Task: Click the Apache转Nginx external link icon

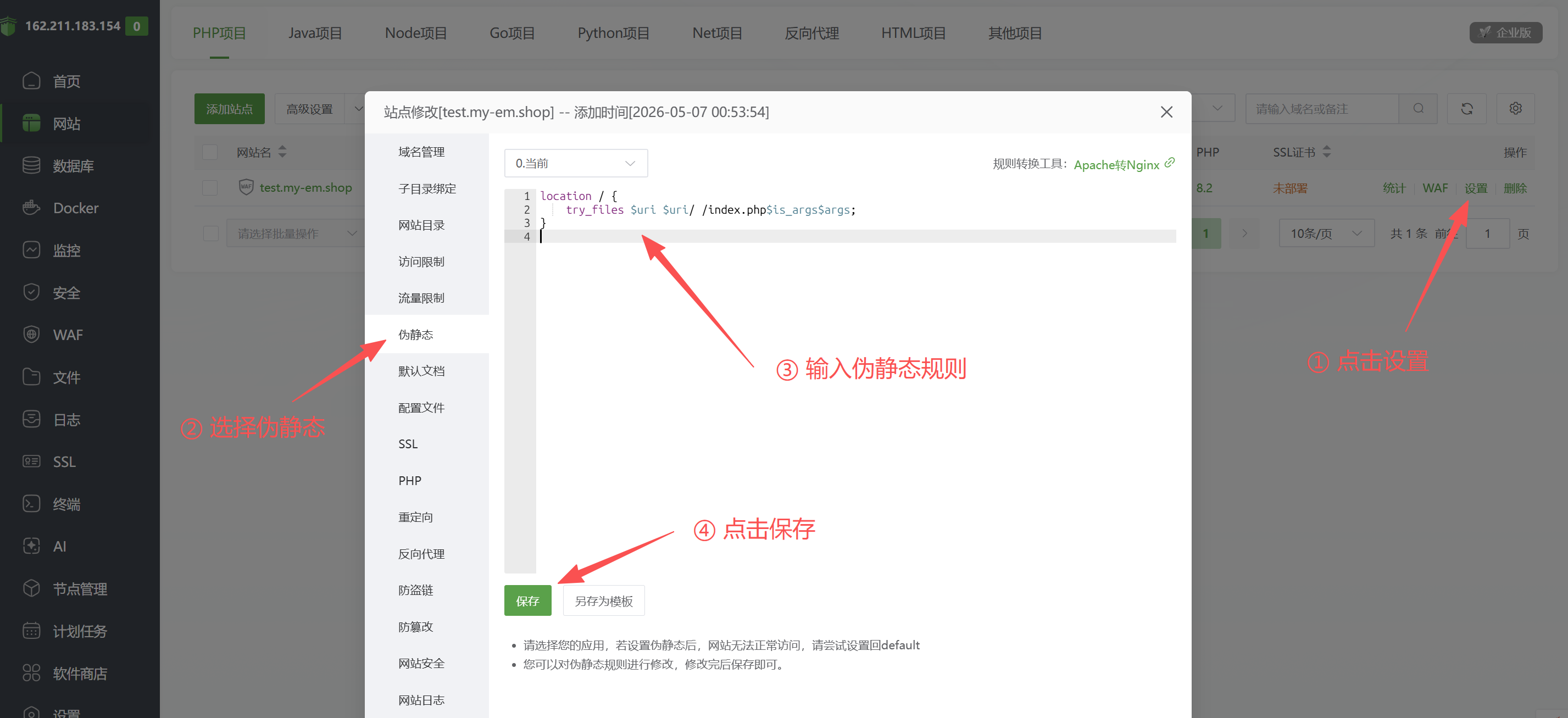Action: (1170, 163)
